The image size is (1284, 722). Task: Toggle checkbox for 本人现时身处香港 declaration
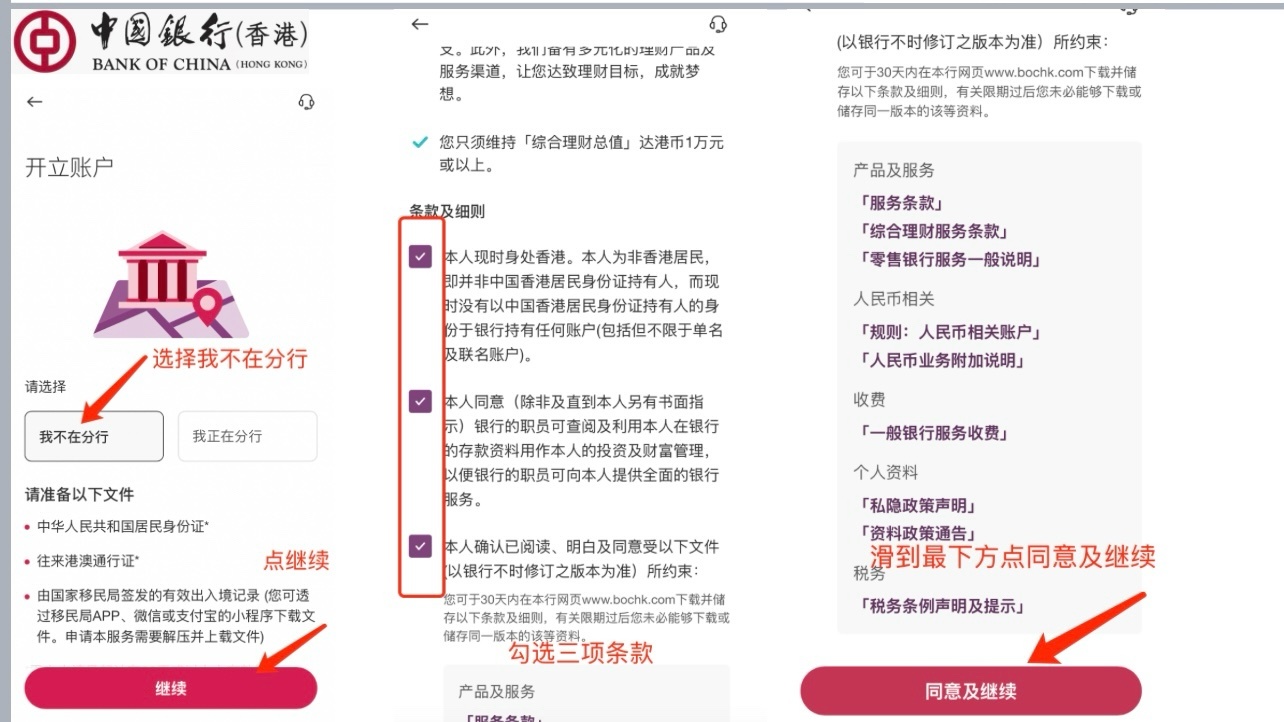(420, 257)
